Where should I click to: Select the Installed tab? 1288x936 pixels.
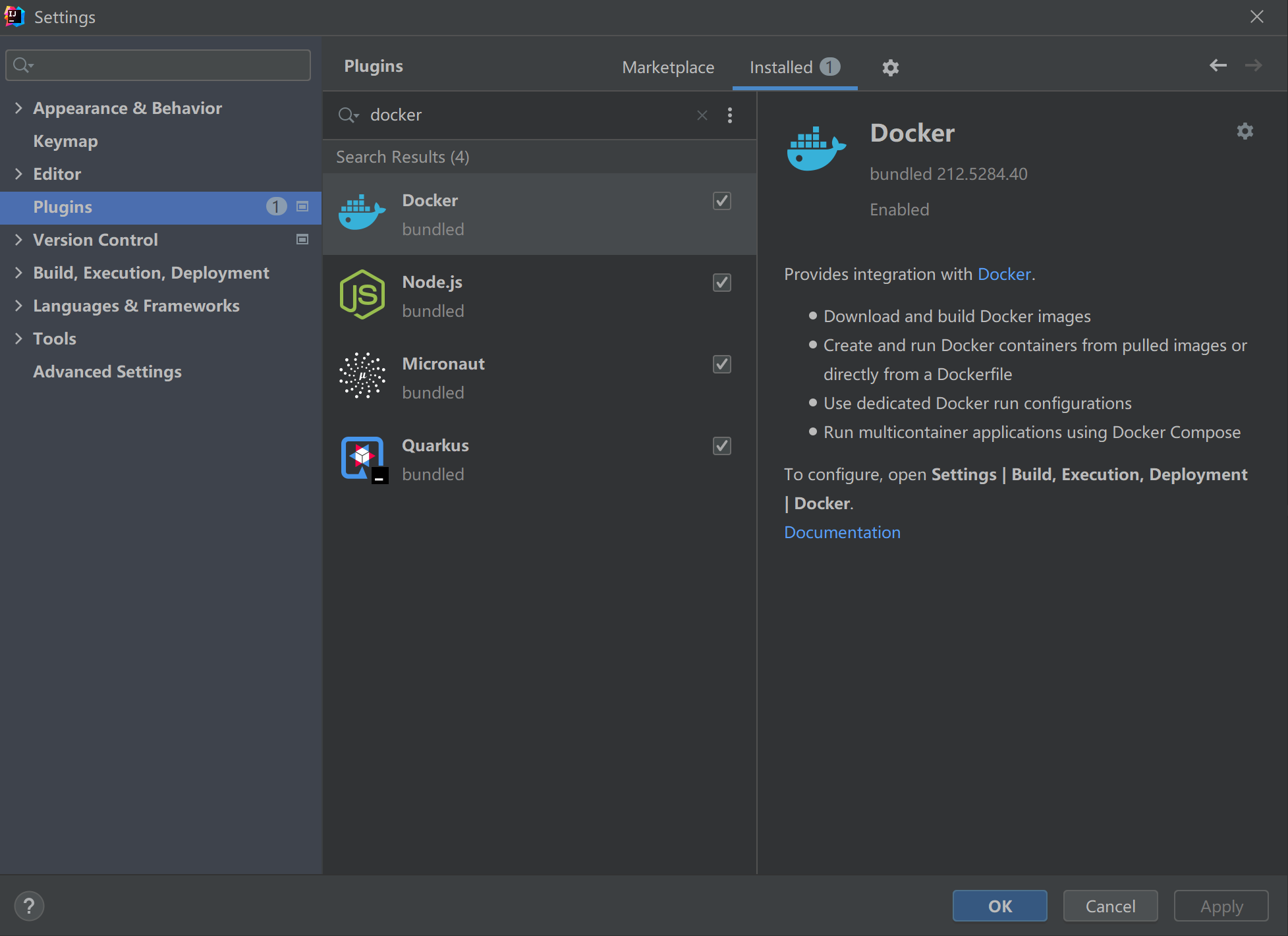[x=781, y=67]
